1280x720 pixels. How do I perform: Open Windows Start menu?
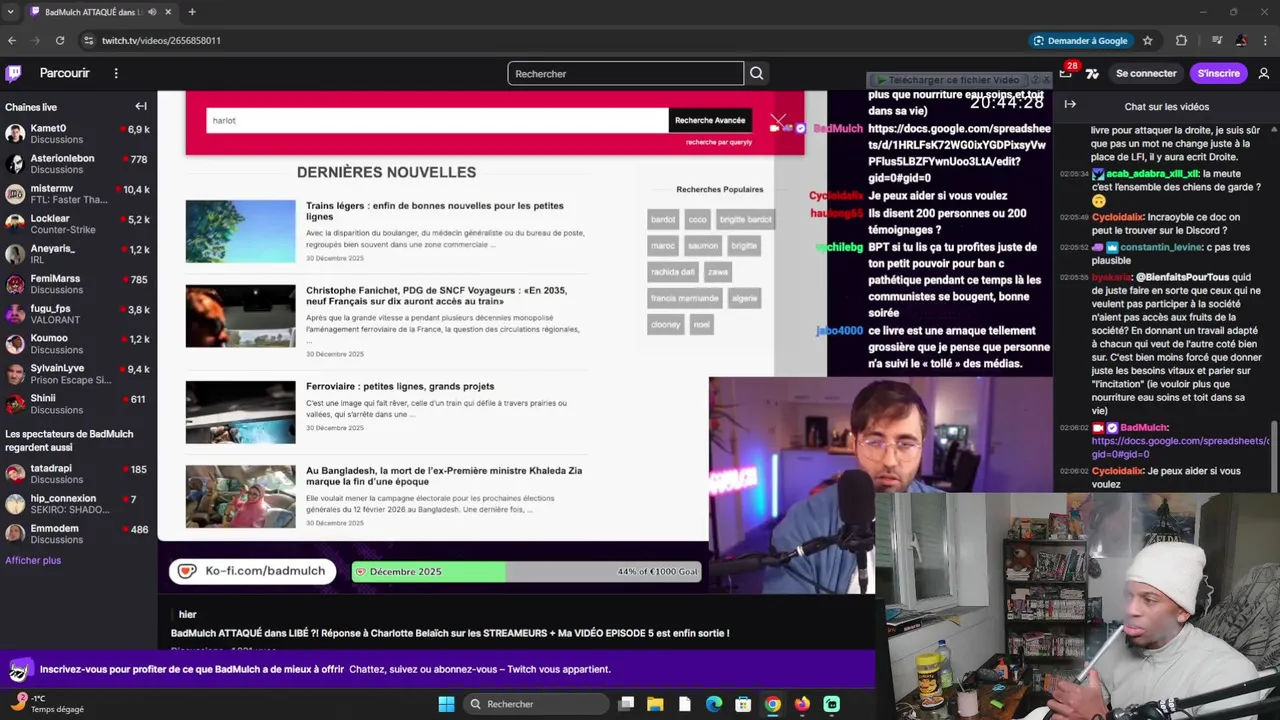click(446, 704)
